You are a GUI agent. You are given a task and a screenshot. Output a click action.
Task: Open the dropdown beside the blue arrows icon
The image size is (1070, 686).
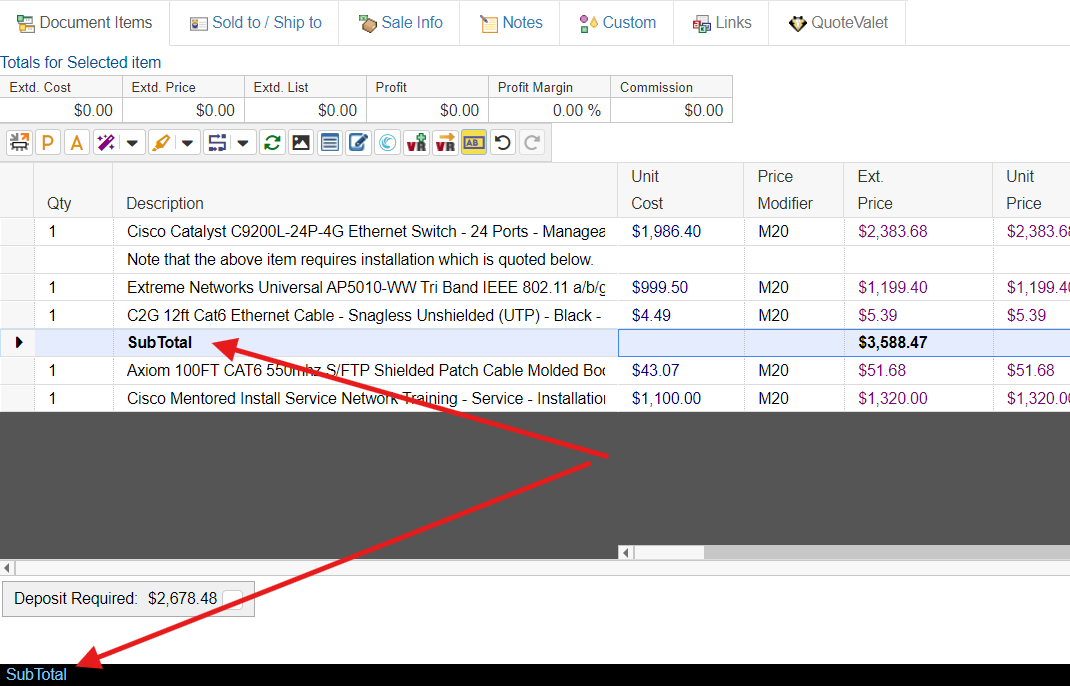click(x=244, y=143)
